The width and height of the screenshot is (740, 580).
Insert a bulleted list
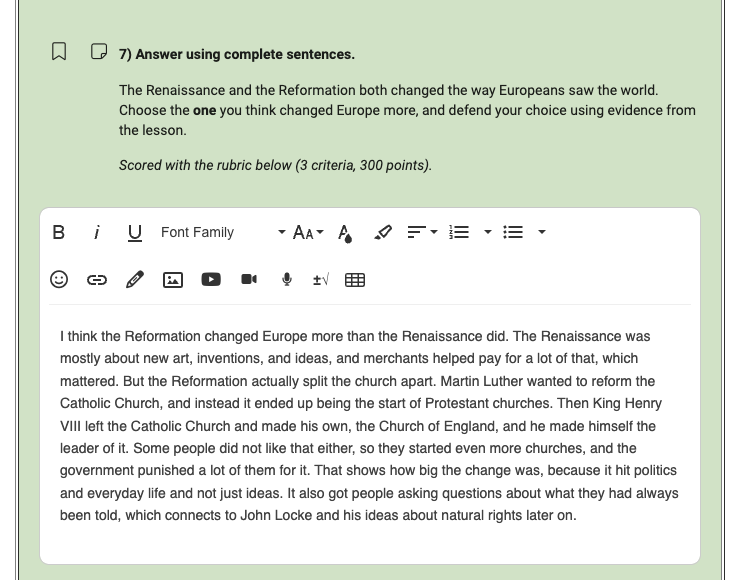(513, 232)
